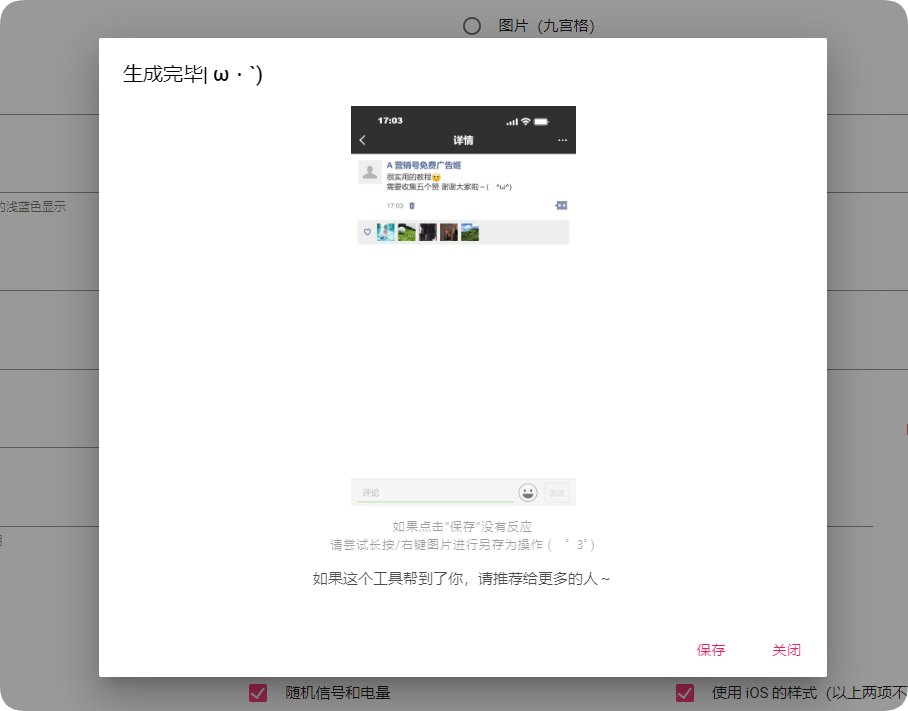Click the 生成完毕 dialog title
Screen dimensions: 908x711
click(x=192, y=74)
